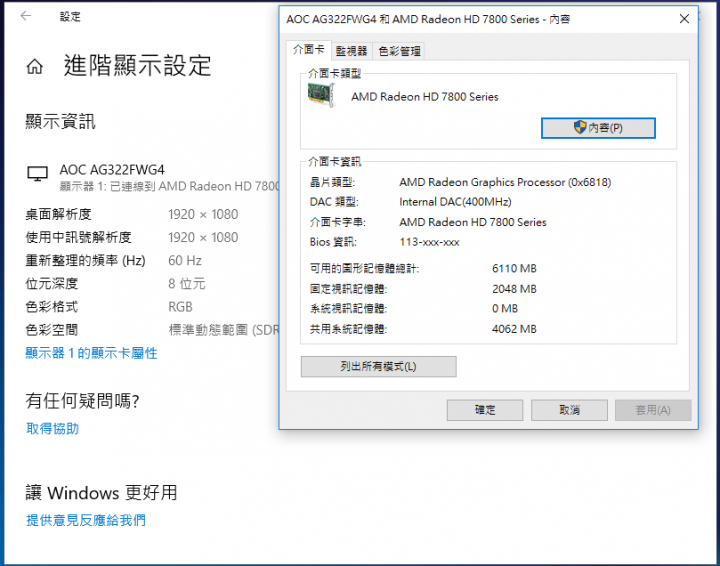The height and width of the screenshot is (566, 720).
Task: Click the 有任何疑問嗎? heading
Action: [x=82, y=401]
